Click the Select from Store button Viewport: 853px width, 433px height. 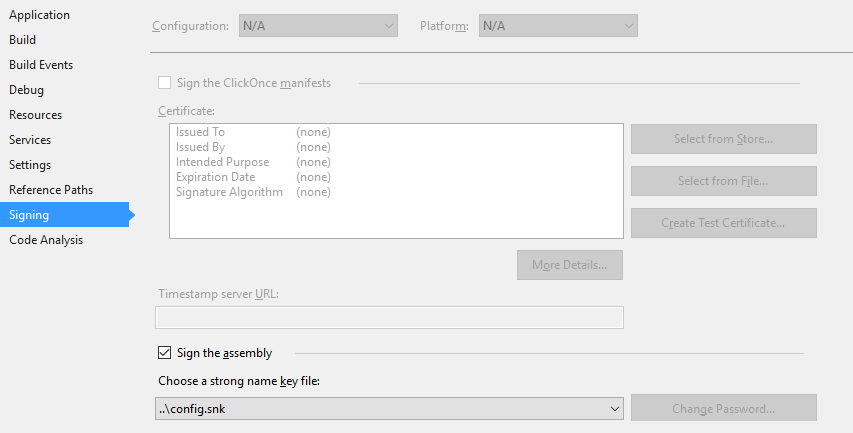pyautogui.click(x=724, y=139)
